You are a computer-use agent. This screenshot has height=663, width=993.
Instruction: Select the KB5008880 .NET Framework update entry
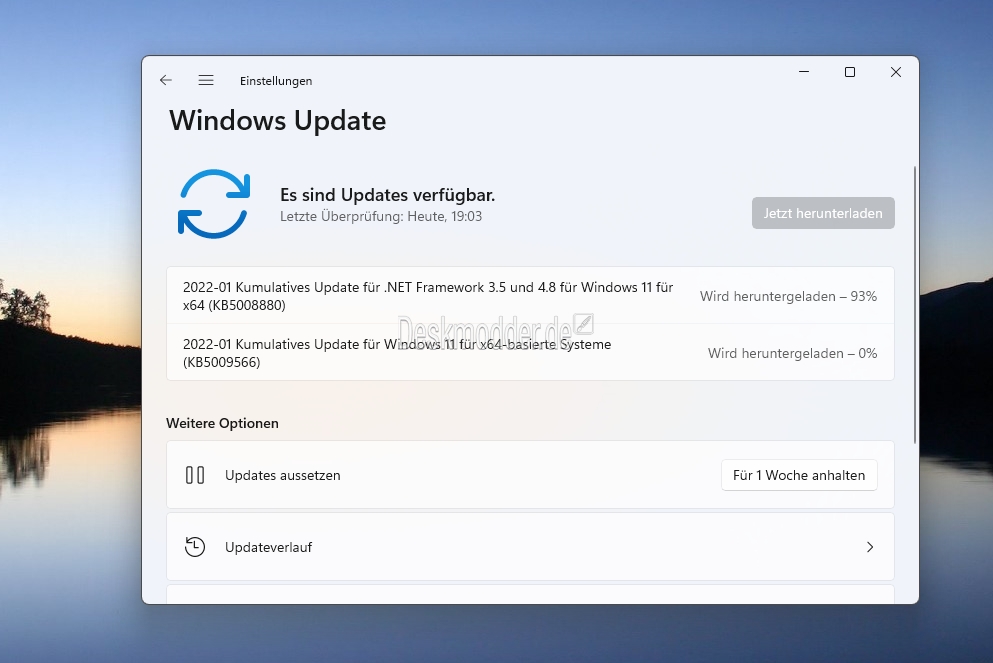point(530,296)
